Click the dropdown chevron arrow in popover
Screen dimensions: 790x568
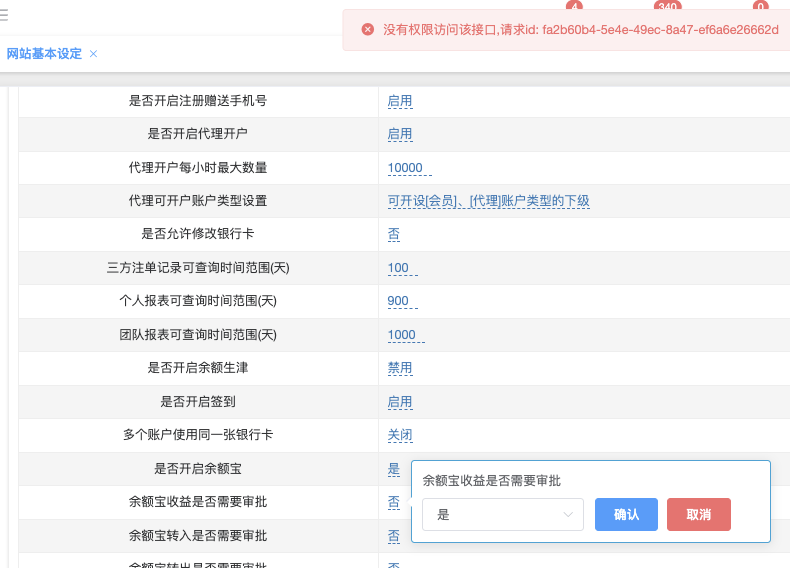(569, 514)
